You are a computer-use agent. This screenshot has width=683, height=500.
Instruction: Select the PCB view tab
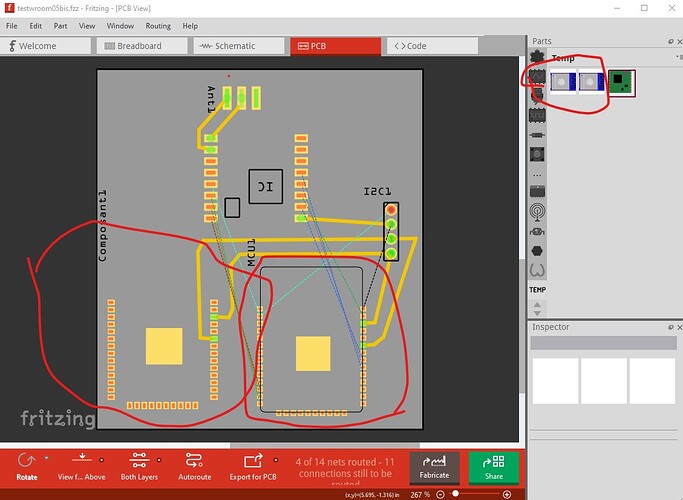tap(335, 46)
